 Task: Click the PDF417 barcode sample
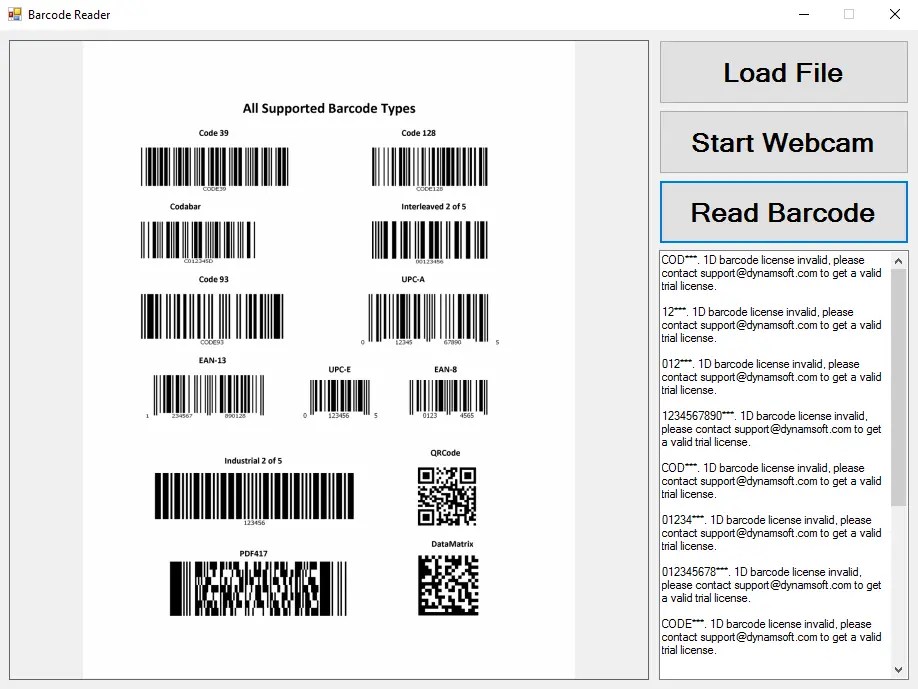click(x=257, y=586)
